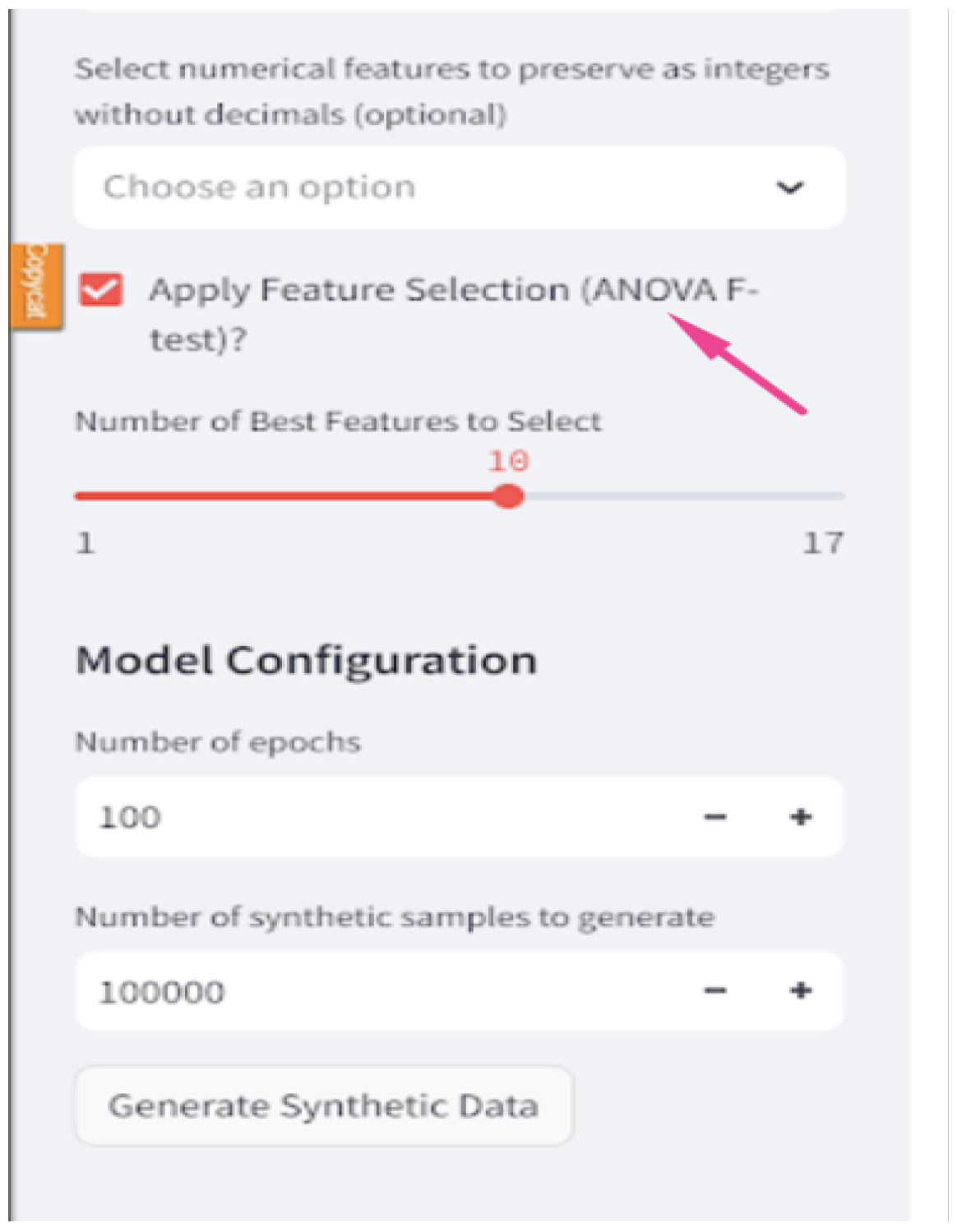Grab the red slider handle at 10
Image resolution: width=957 pixels, height=1232 pixels.
(x=510, y=496)
